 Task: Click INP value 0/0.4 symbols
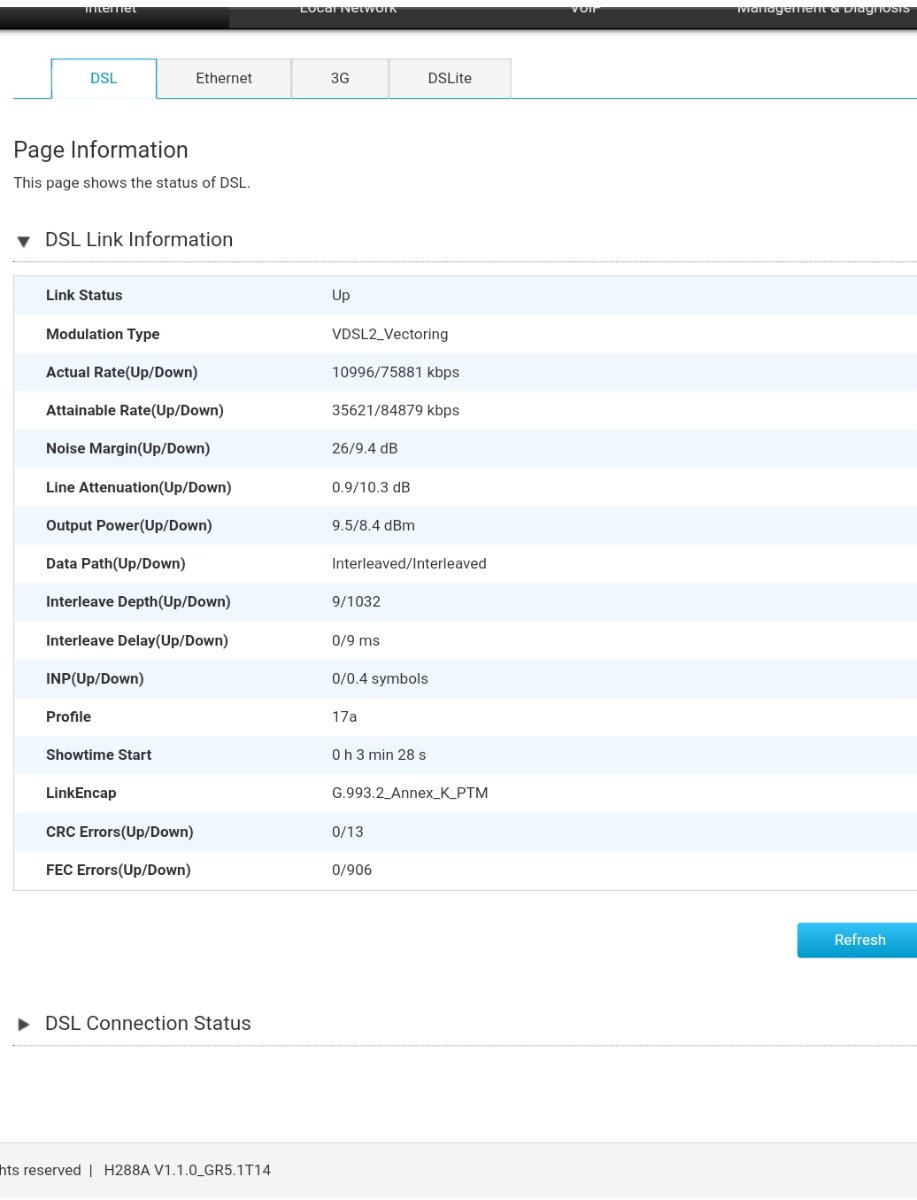point(380,679)
